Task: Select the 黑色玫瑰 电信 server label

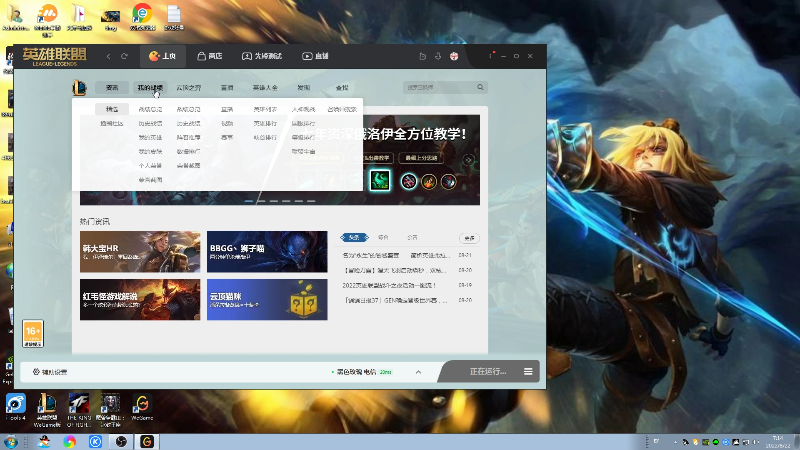Action: [356, 372]
